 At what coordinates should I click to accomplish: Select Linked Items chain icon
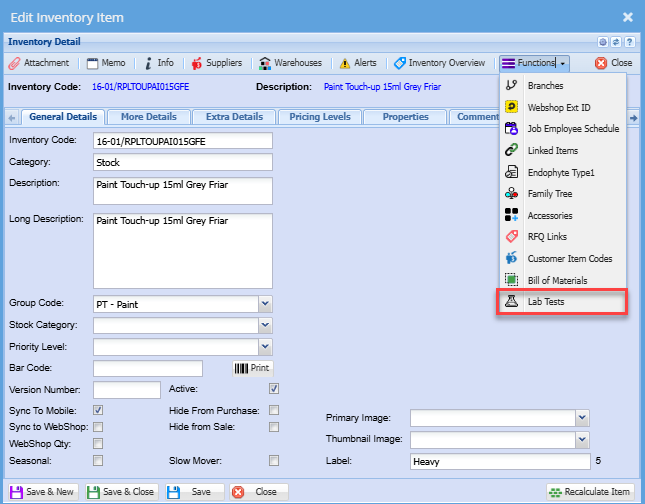click(511, 150)
